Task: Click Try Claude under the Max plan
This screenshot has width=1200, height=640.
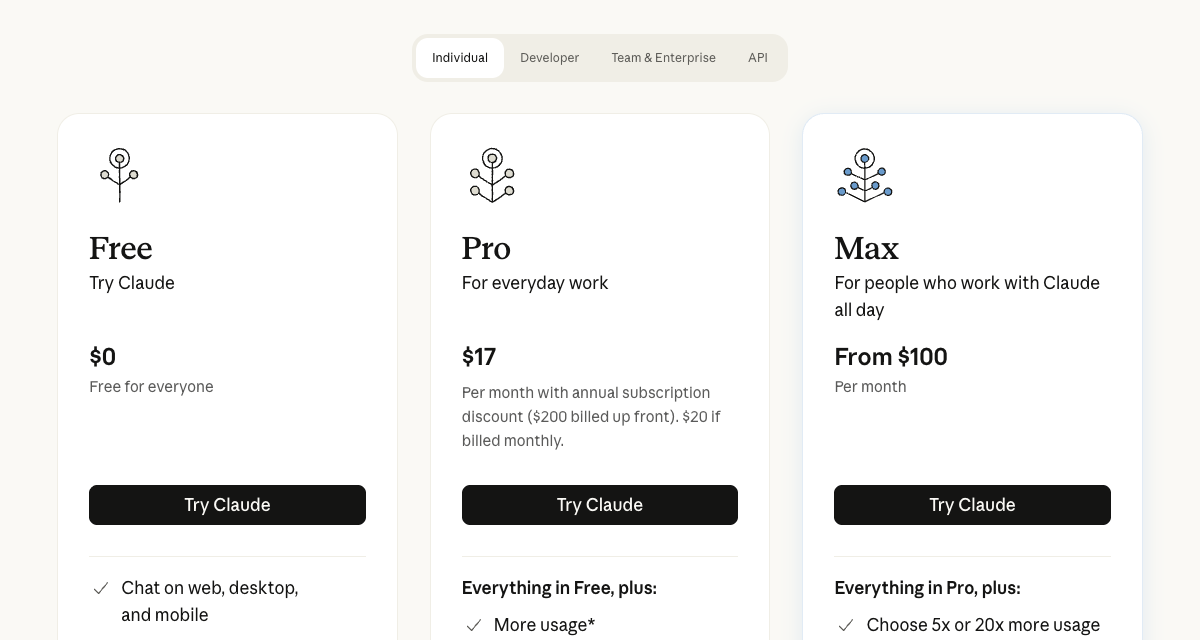Action: coord(972,505)
